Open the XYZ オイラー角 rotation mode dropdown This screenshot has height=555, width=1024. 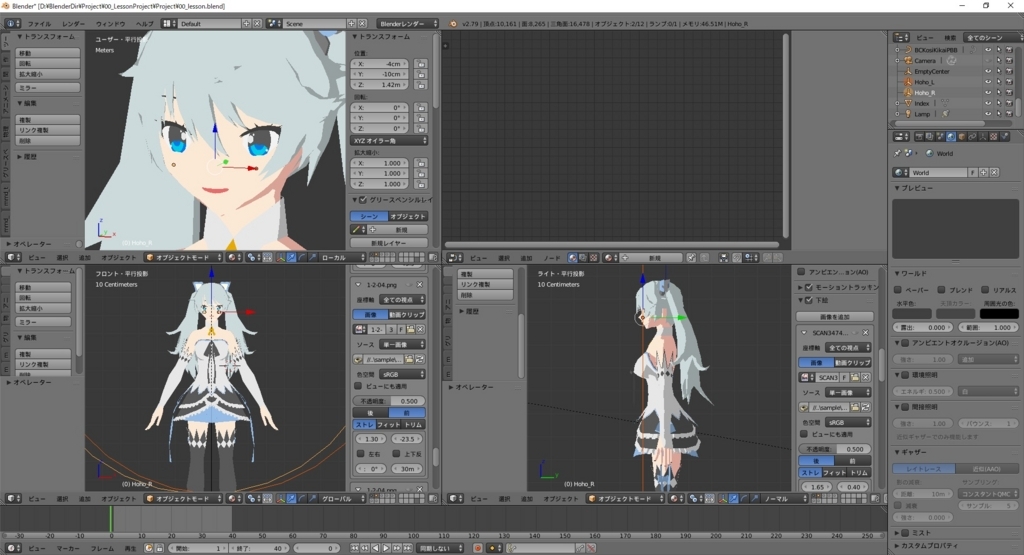389,140
